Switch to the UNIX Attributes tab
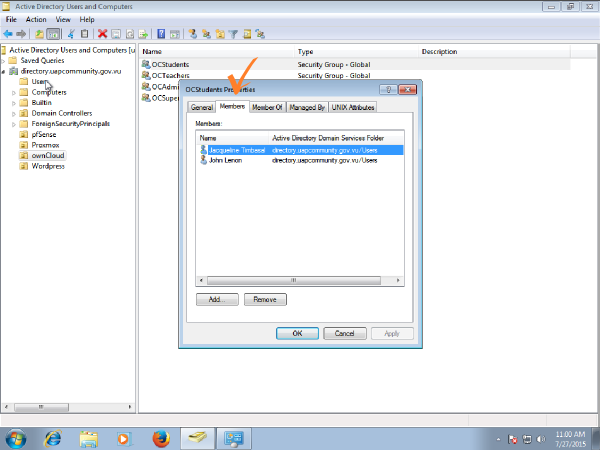600x450 pixels. coord(353,107)
